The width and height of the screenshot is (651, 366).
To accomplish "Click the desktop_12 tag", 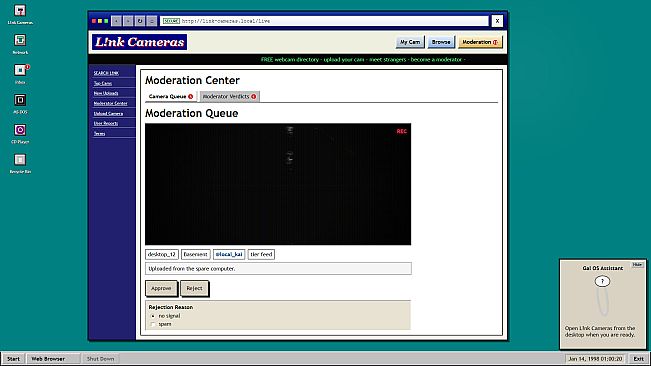I will (x=162, y=254).
